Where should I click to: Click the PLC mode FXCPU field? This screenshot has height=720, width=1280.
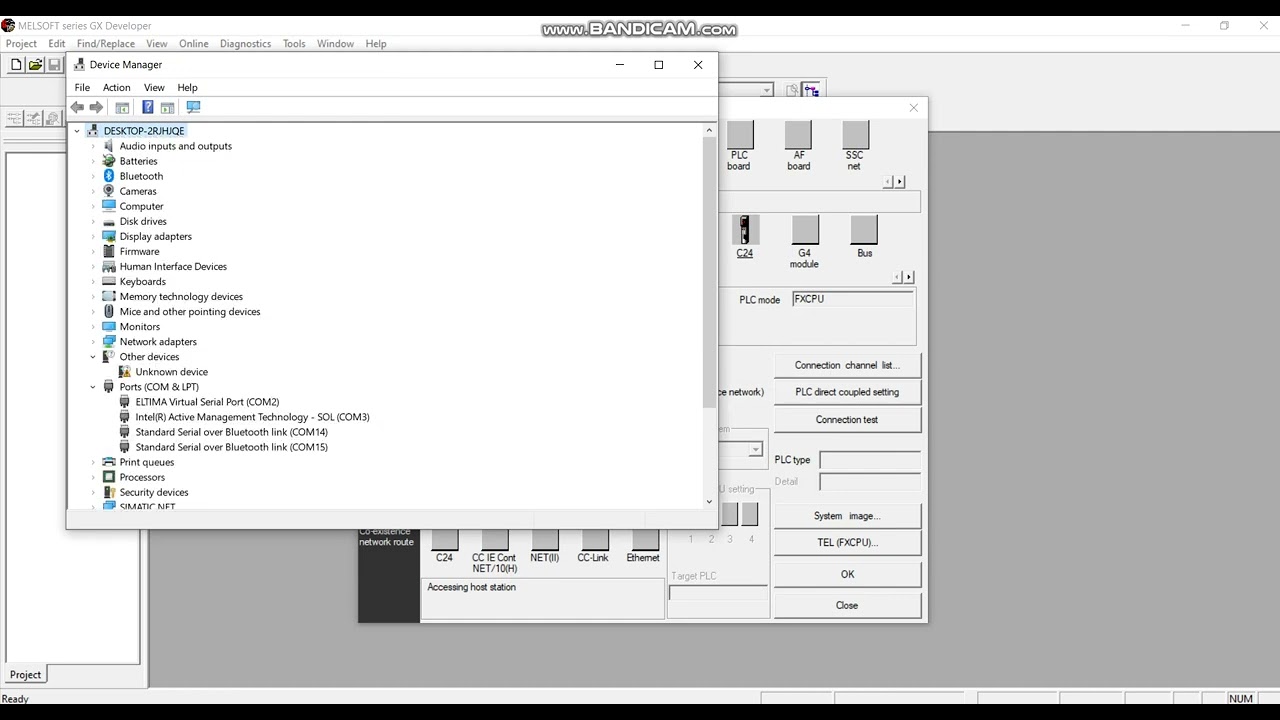[853, 299]
